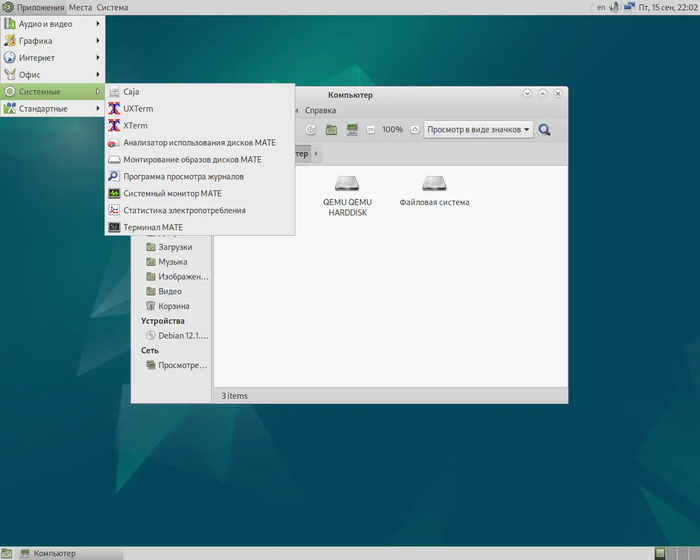
Task: Click the computer icon in Caja toolbar
Action: pos(352,130)
